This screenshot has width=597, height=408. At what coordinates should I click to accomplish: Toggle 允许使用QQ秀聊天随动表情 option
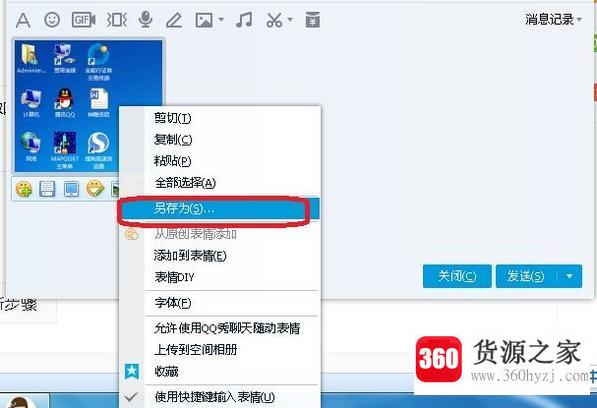(219, 328)
